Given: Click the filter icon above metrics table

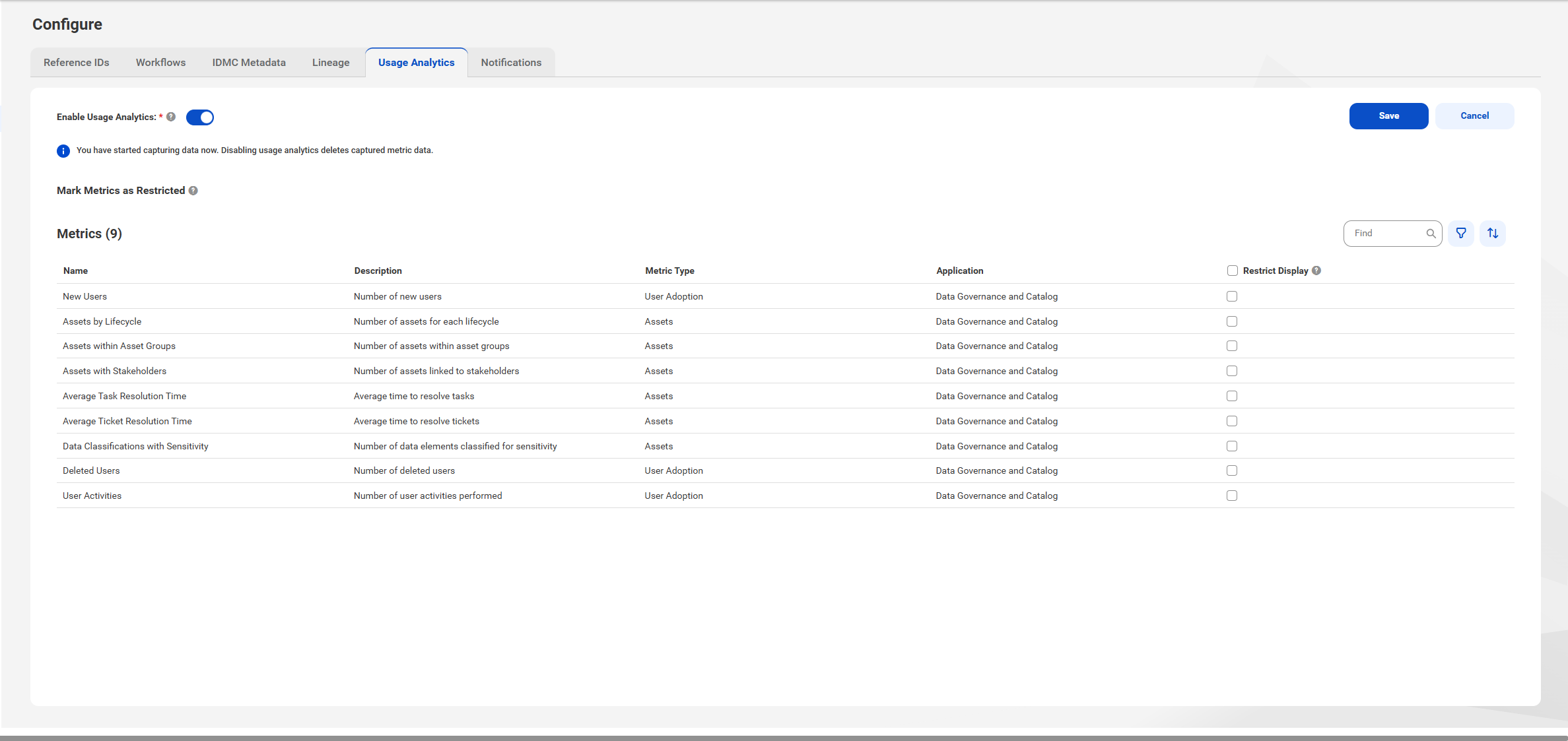Looking at the screenshot, I should tap(1461, 234).
